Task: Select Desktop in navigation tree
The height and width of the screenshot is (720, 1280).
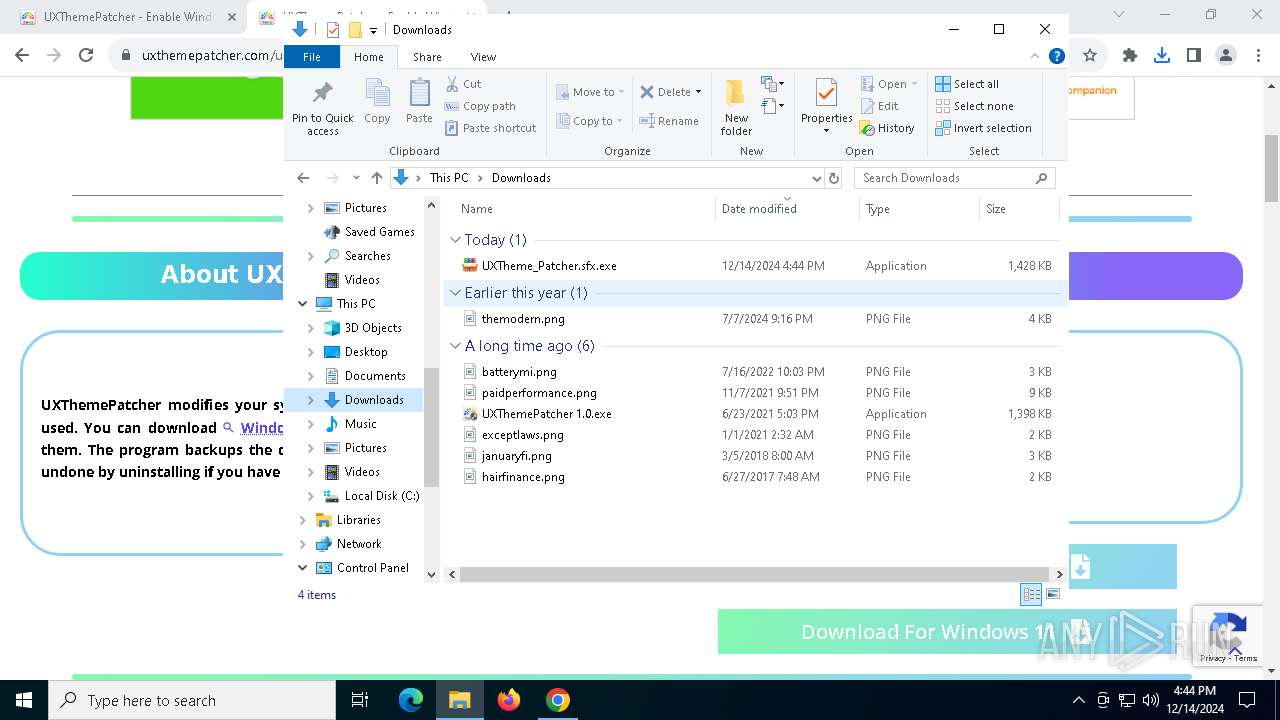Action: pos(366,352)
